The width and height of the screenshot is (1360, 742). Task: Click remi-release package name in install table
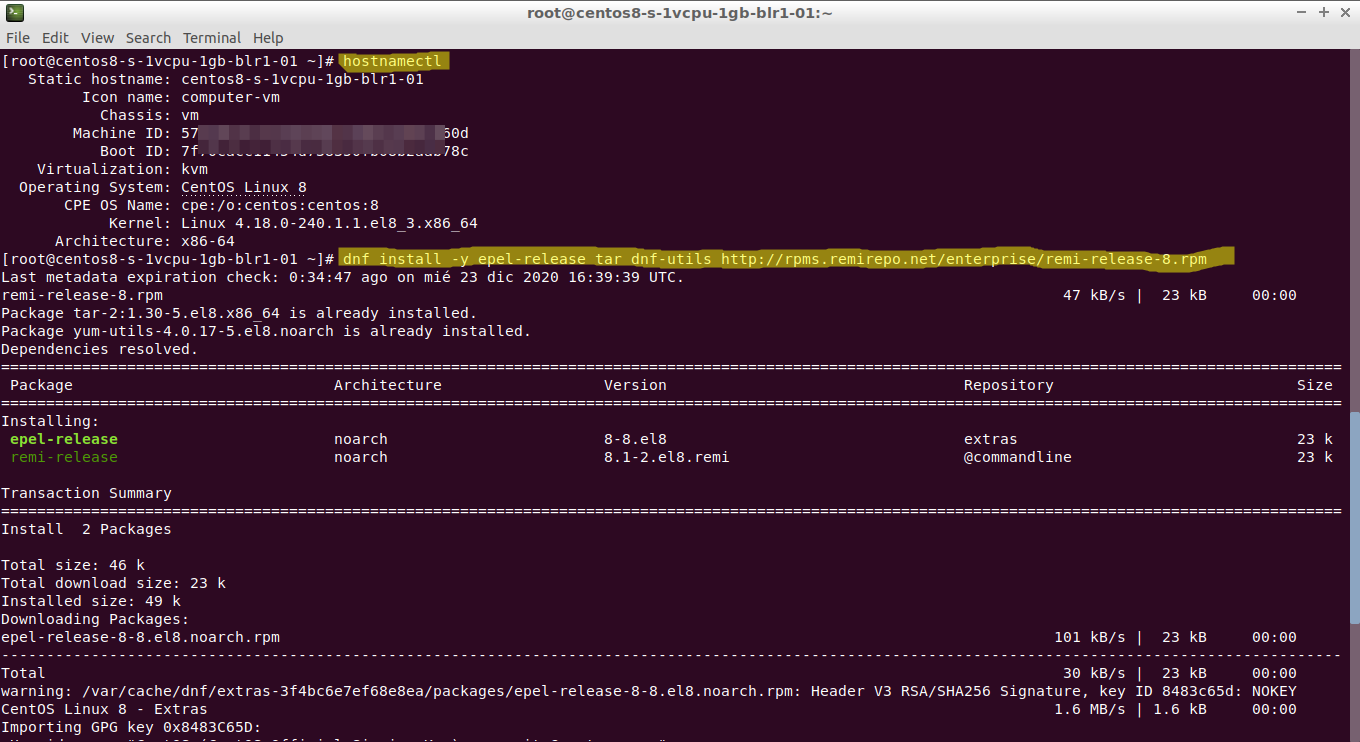coord(64,457)
